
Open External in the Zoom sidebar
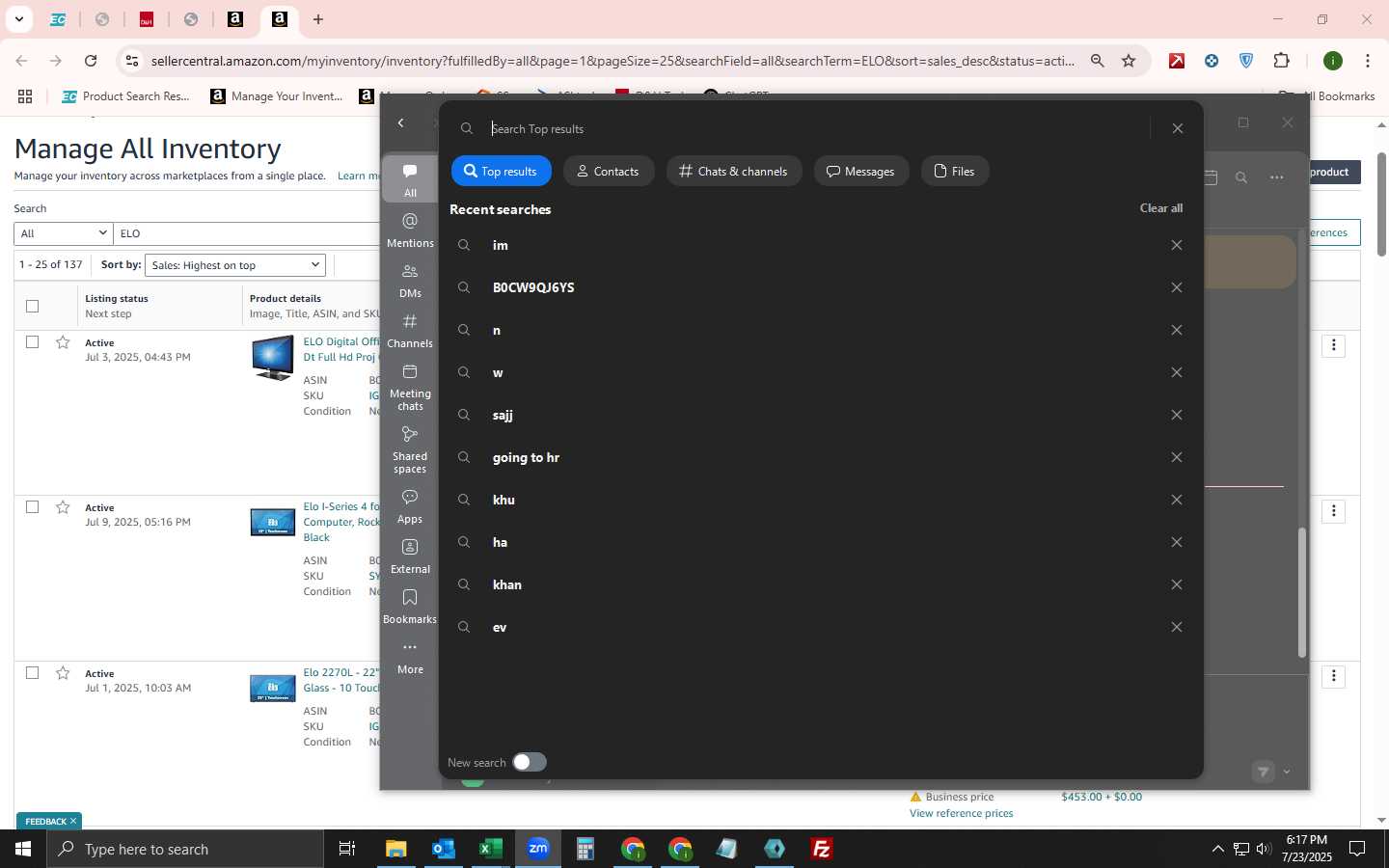(410, 556)
